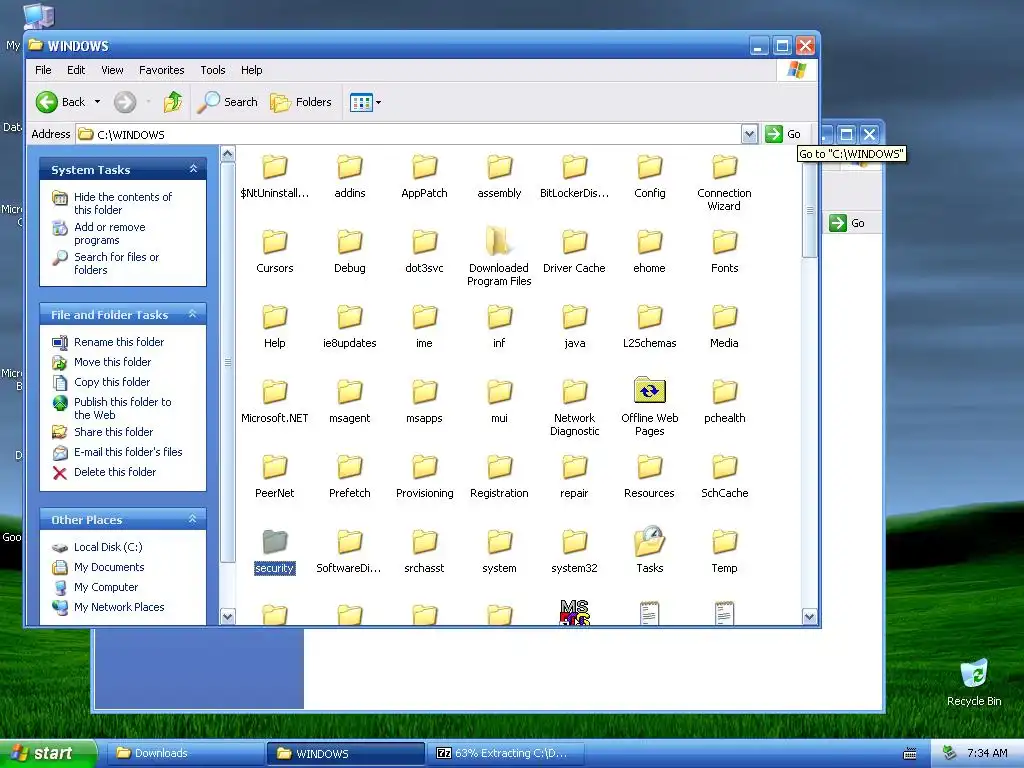Select the assembly folder icon
The height and width of the screenshot is (768, 1024).
499,167
